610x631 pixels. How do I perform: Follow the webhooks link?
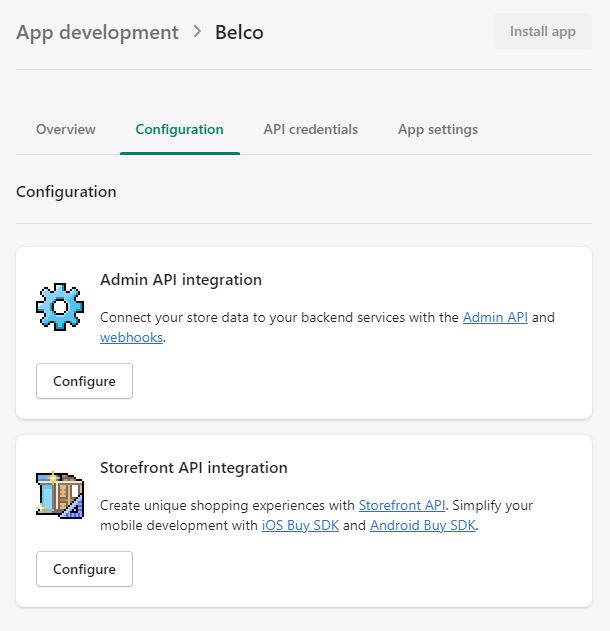coord(131,338)
